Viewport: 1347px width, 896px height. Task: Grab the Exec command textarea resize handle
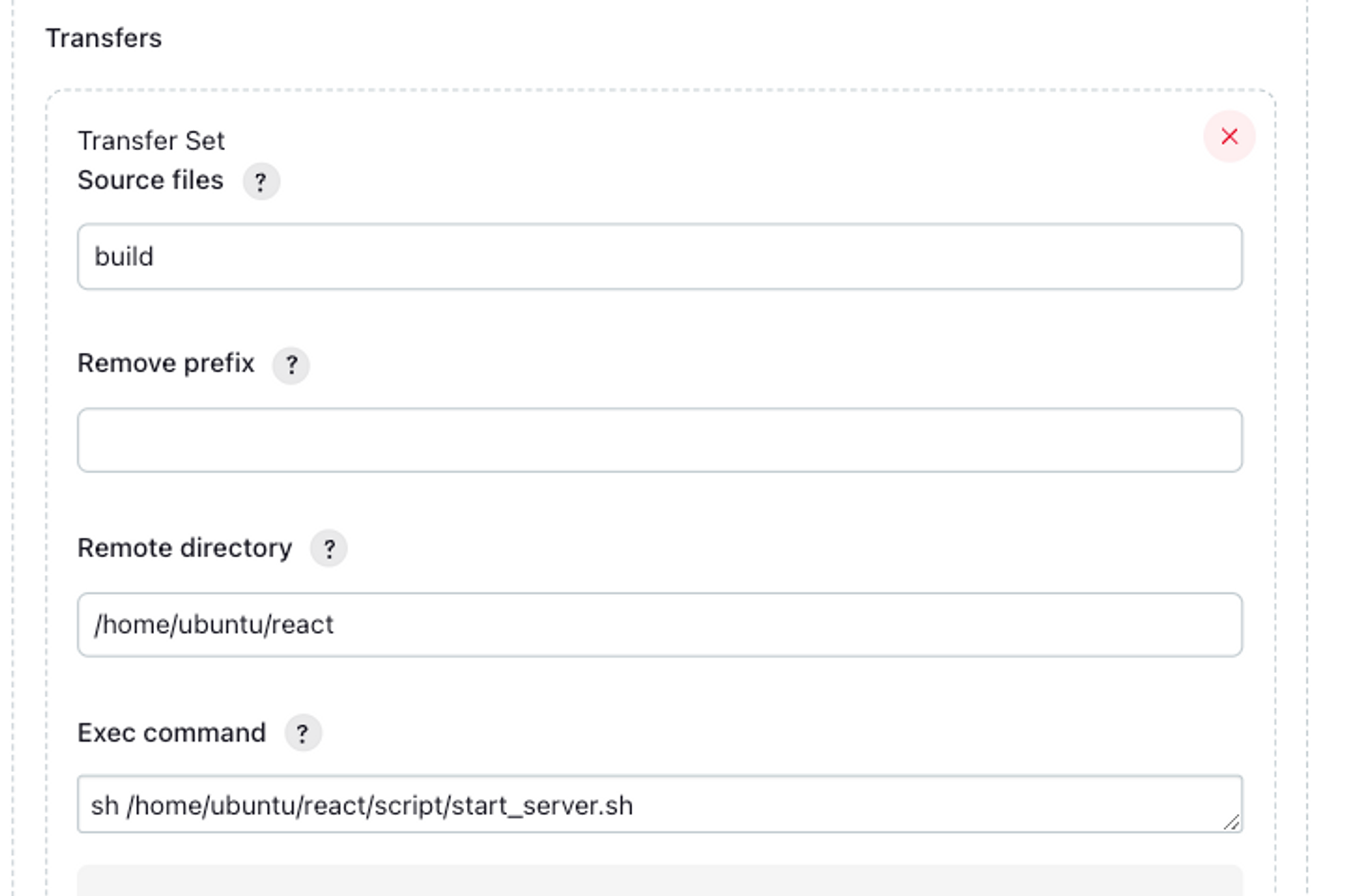point(1231,822)
